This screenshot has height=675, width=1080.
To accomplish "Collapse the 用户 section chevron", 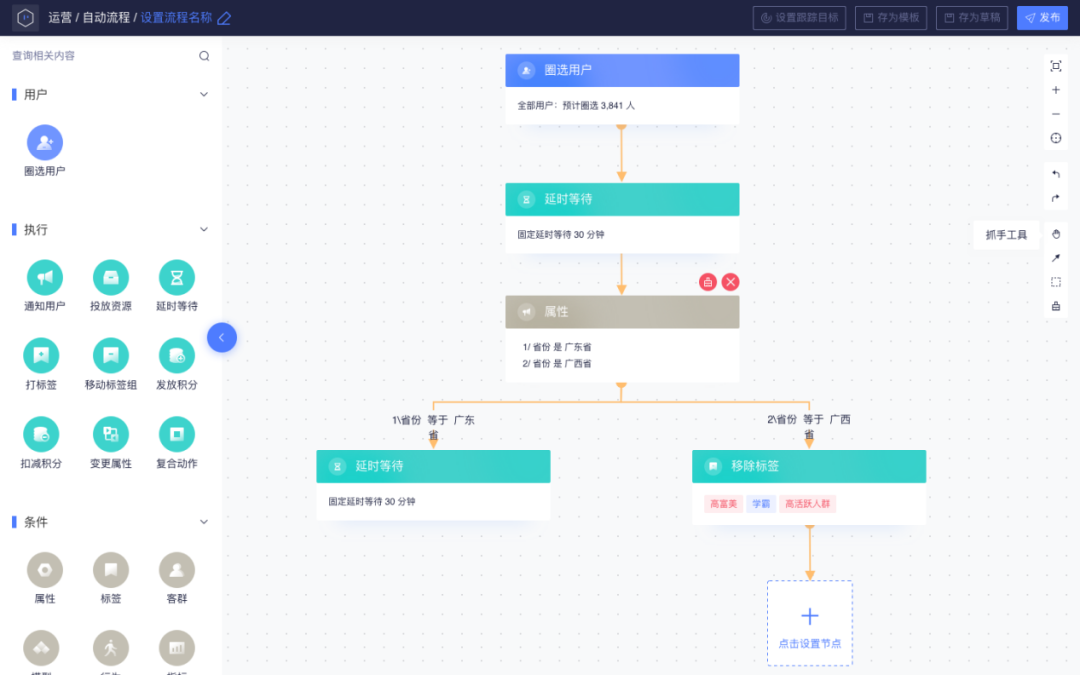I will click(204, 94).
